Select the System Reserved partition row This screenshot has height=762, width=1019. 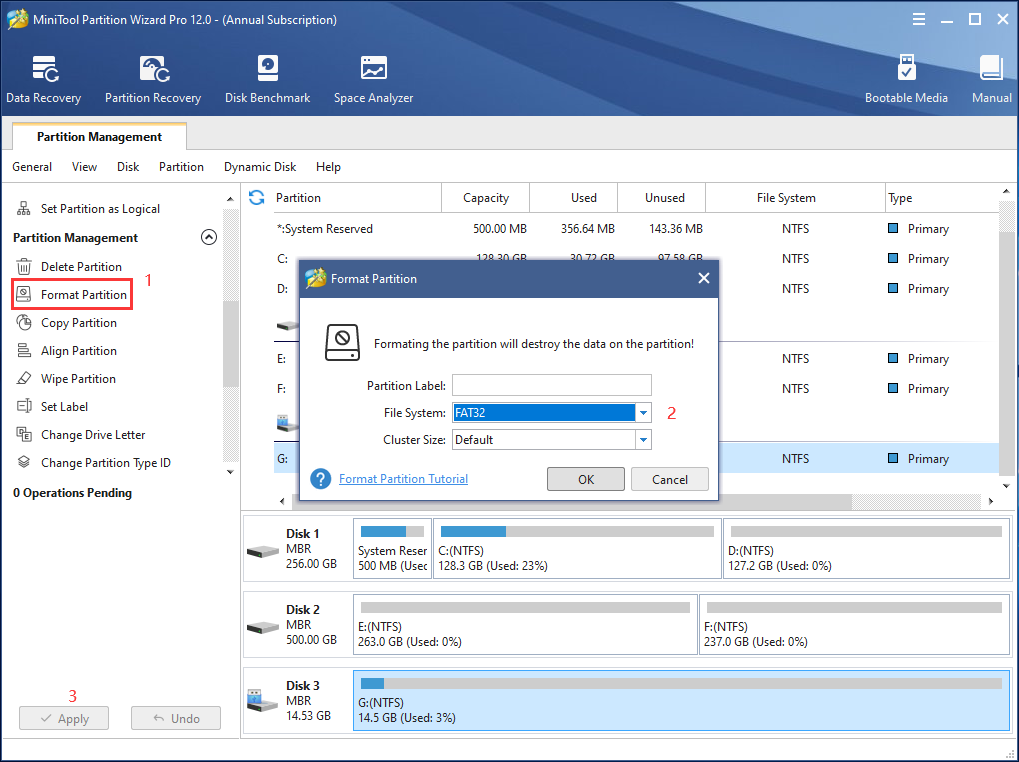tap(636, 229)
